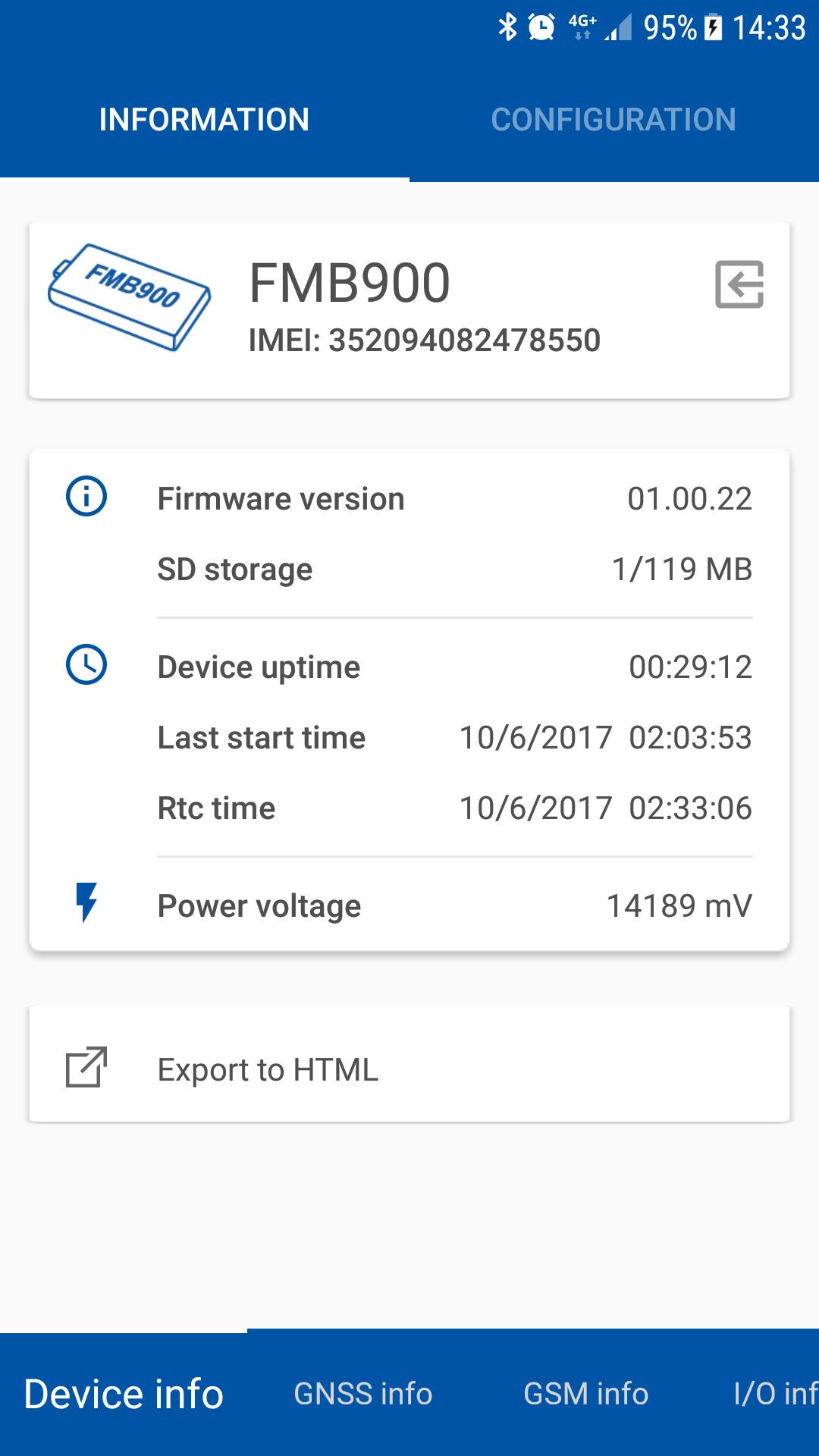Tap the IMEI number text

coord(425,340)
